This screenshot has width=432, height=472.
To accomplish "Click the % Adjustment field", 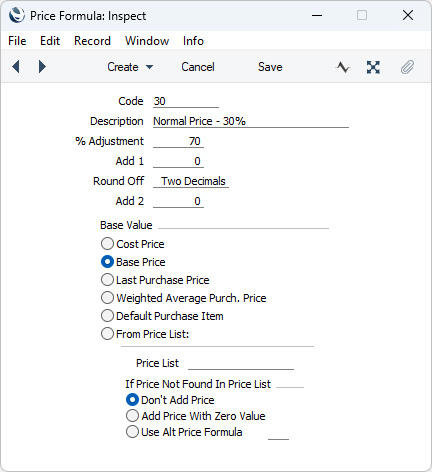I will pos(178,141).
